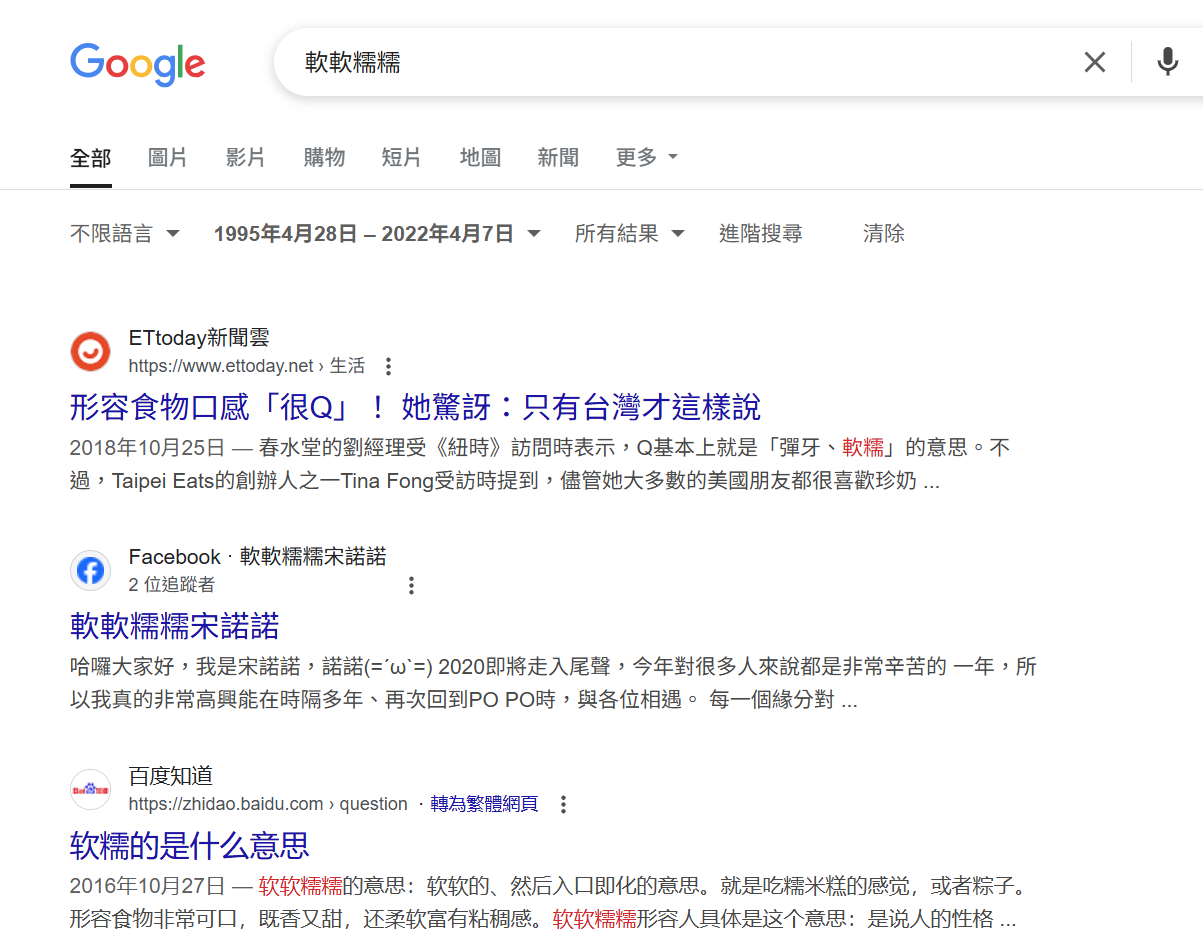1203x934 pixels.
Task: Open the 软糯的是什么意思 result title
Action: click(x=190, y=845)
